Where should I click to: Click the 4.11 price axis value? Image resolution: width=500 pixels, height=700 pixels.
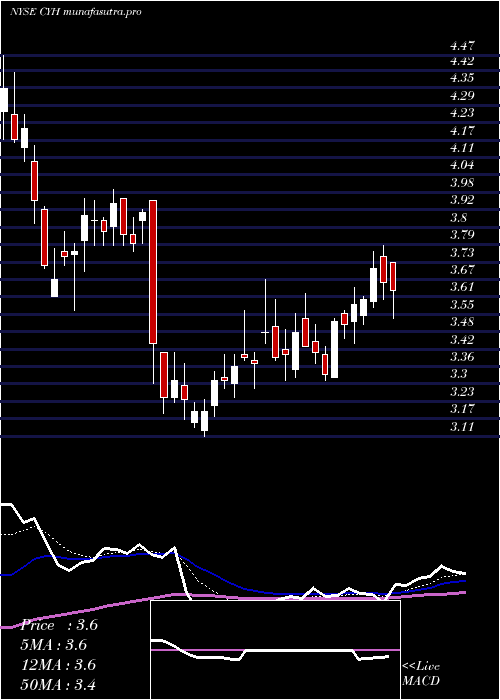point(462,149)
